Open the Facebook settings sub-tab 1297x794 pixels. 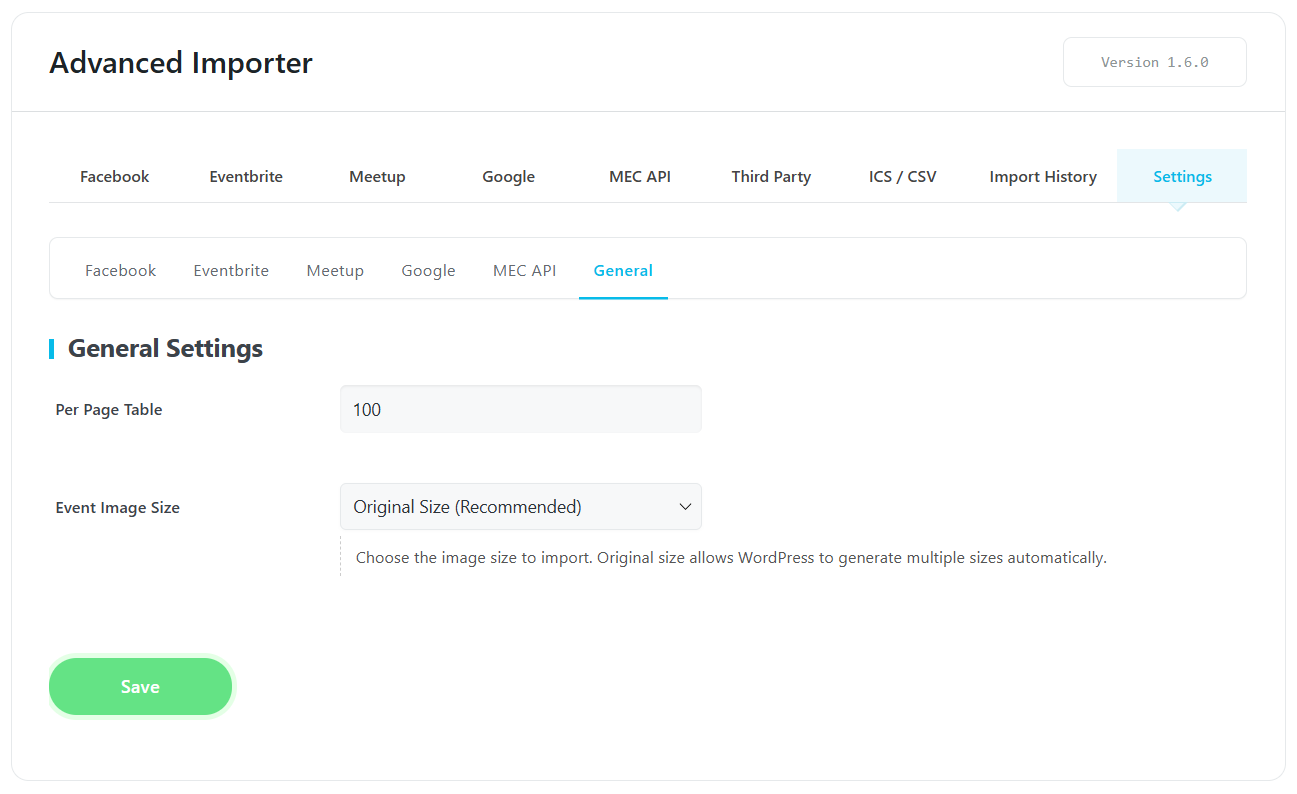120,270
